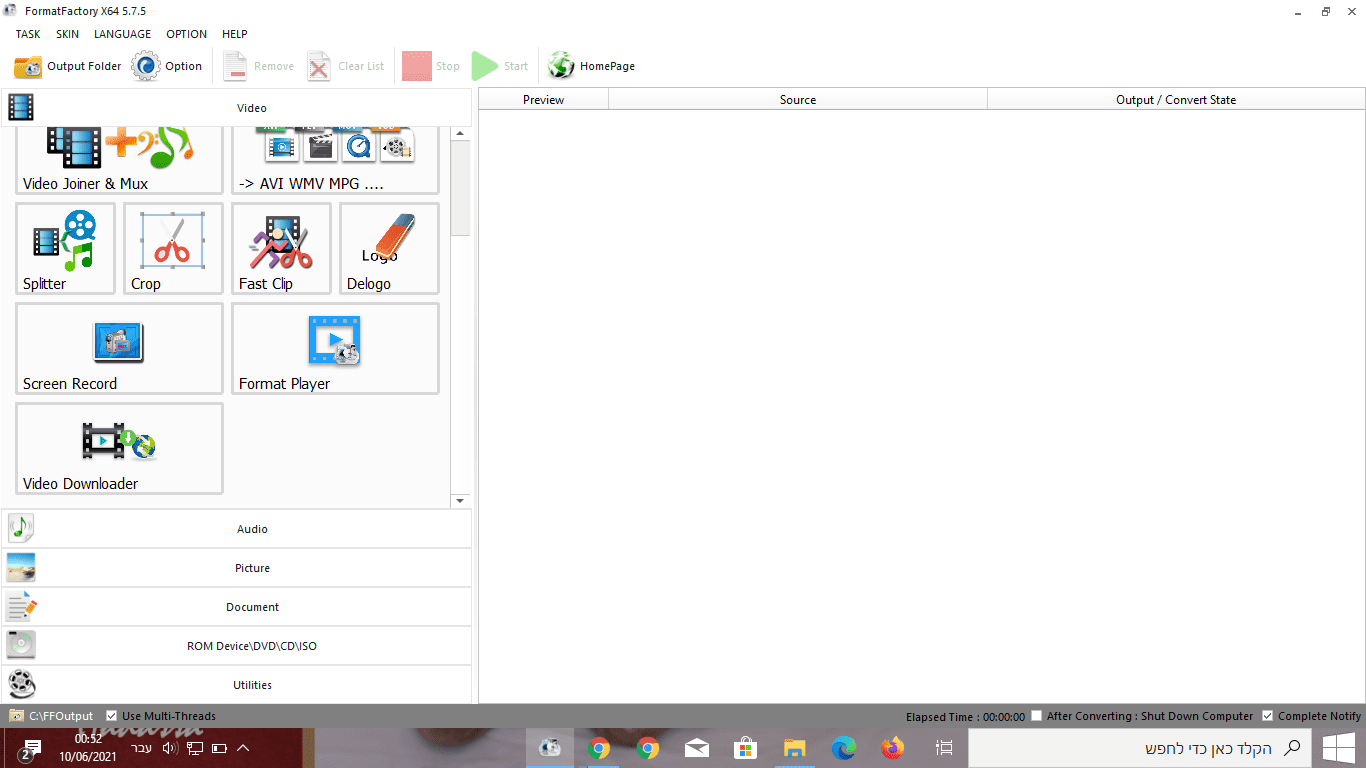Show hidden system tray icons

(x=243, y=748)
